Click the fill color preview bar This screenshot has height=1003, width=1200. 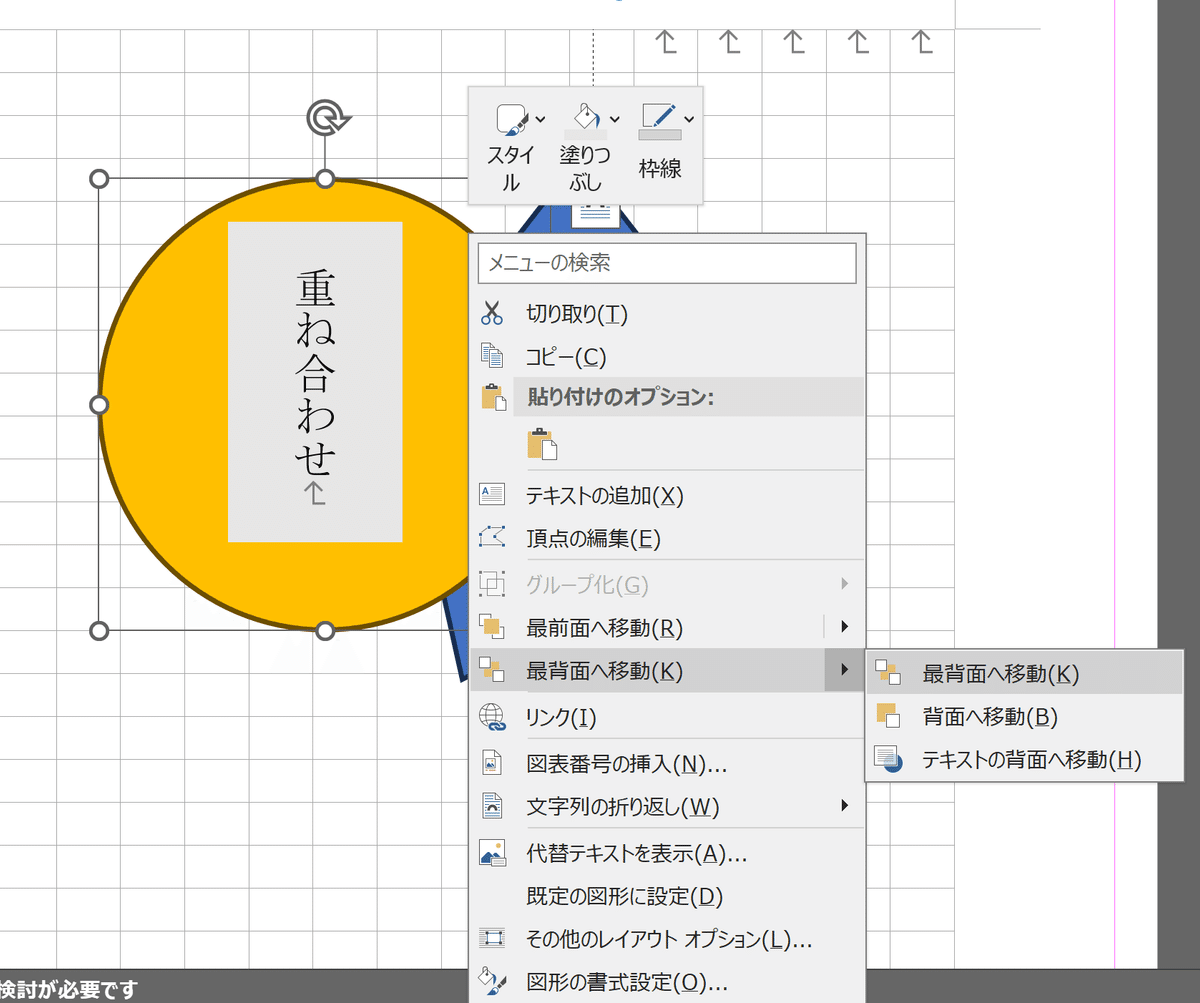pos(586,135)
